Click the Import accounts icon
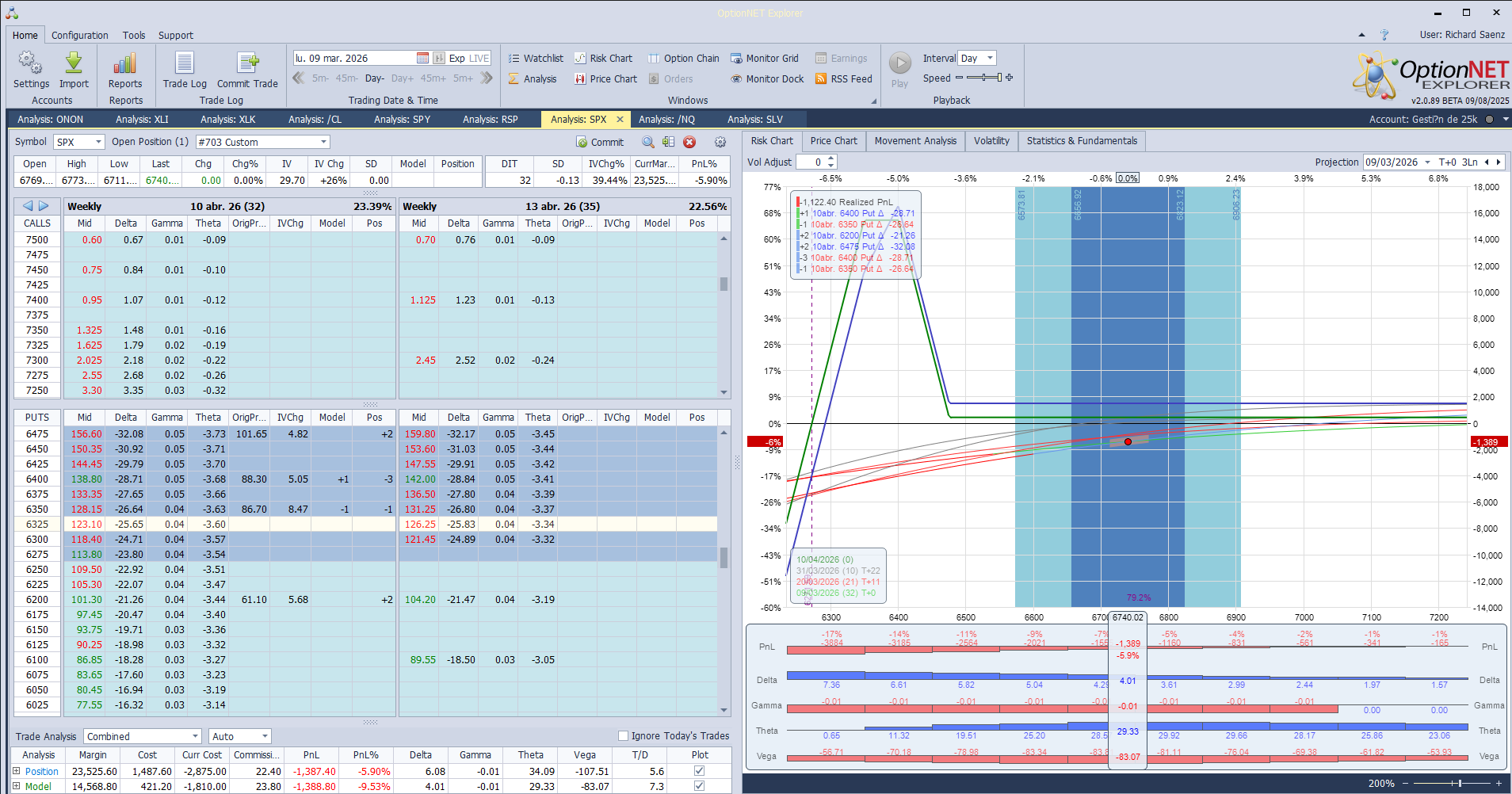 click(74, 70)
